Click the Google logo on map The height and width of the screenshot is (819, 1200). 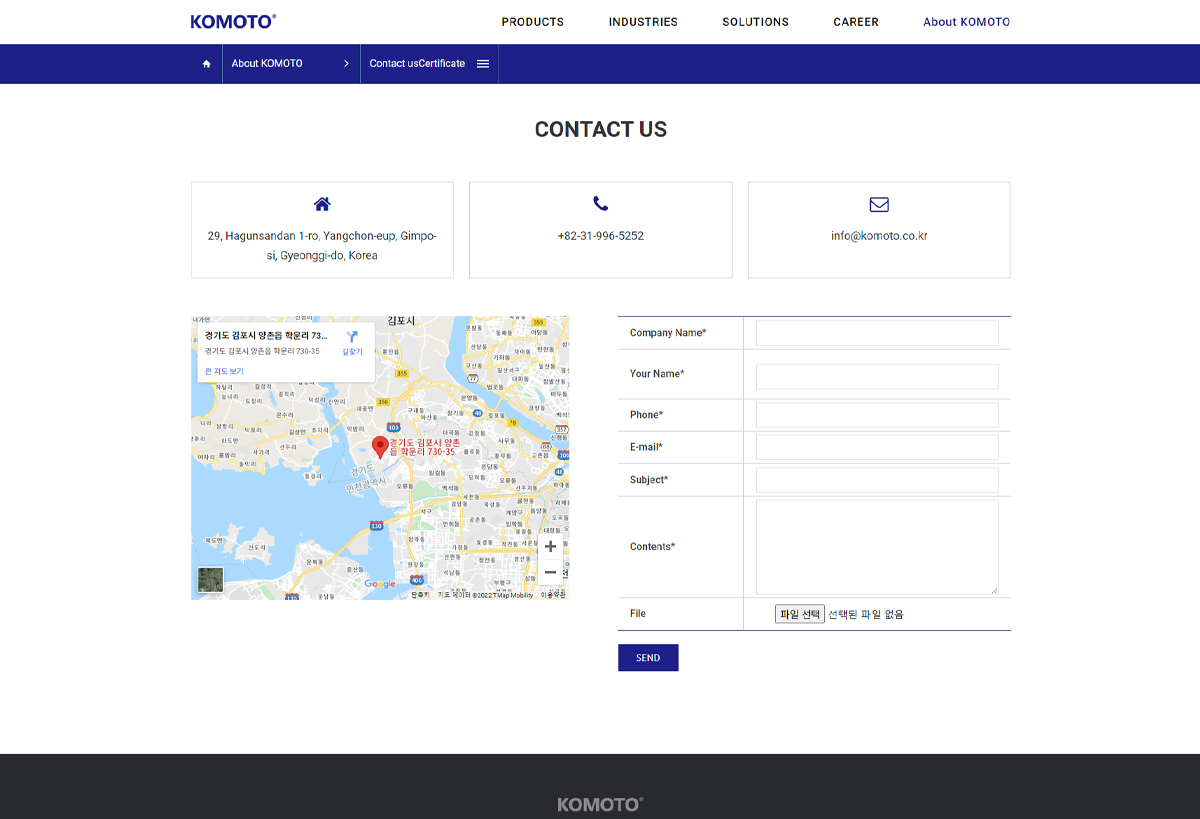coord(380,584)
